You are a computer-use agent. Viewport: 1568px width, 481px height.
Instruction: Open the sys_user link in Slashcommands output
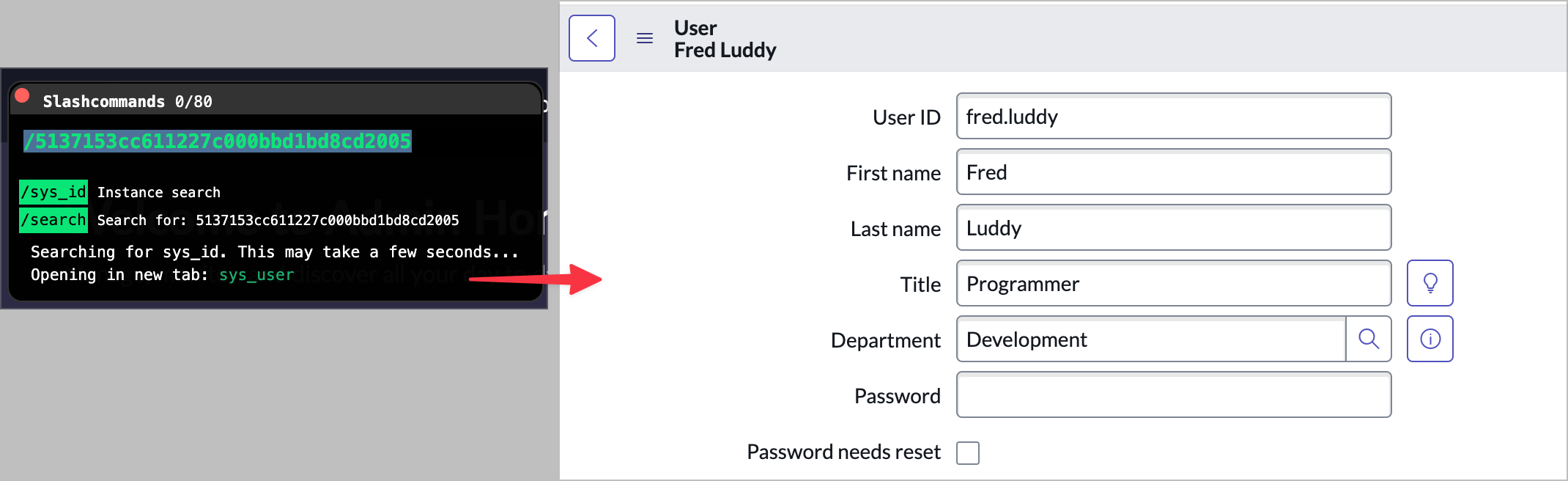click(x=256, y=275)
